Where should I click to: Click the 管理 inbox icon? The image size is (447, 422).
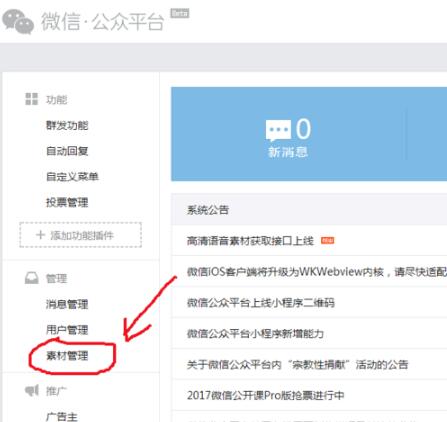pyautogui.click(x=32, y=278)
